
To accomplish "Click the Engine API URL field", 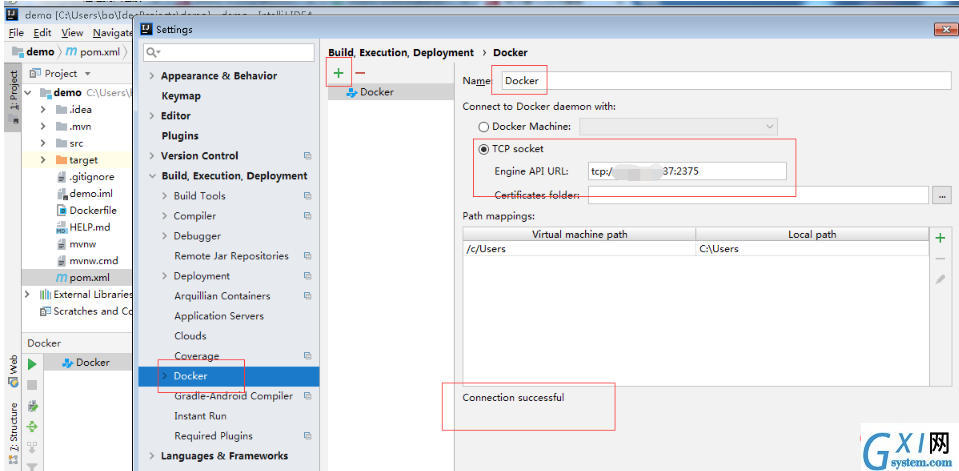I will pyautogui.click(x=687, y=171).
